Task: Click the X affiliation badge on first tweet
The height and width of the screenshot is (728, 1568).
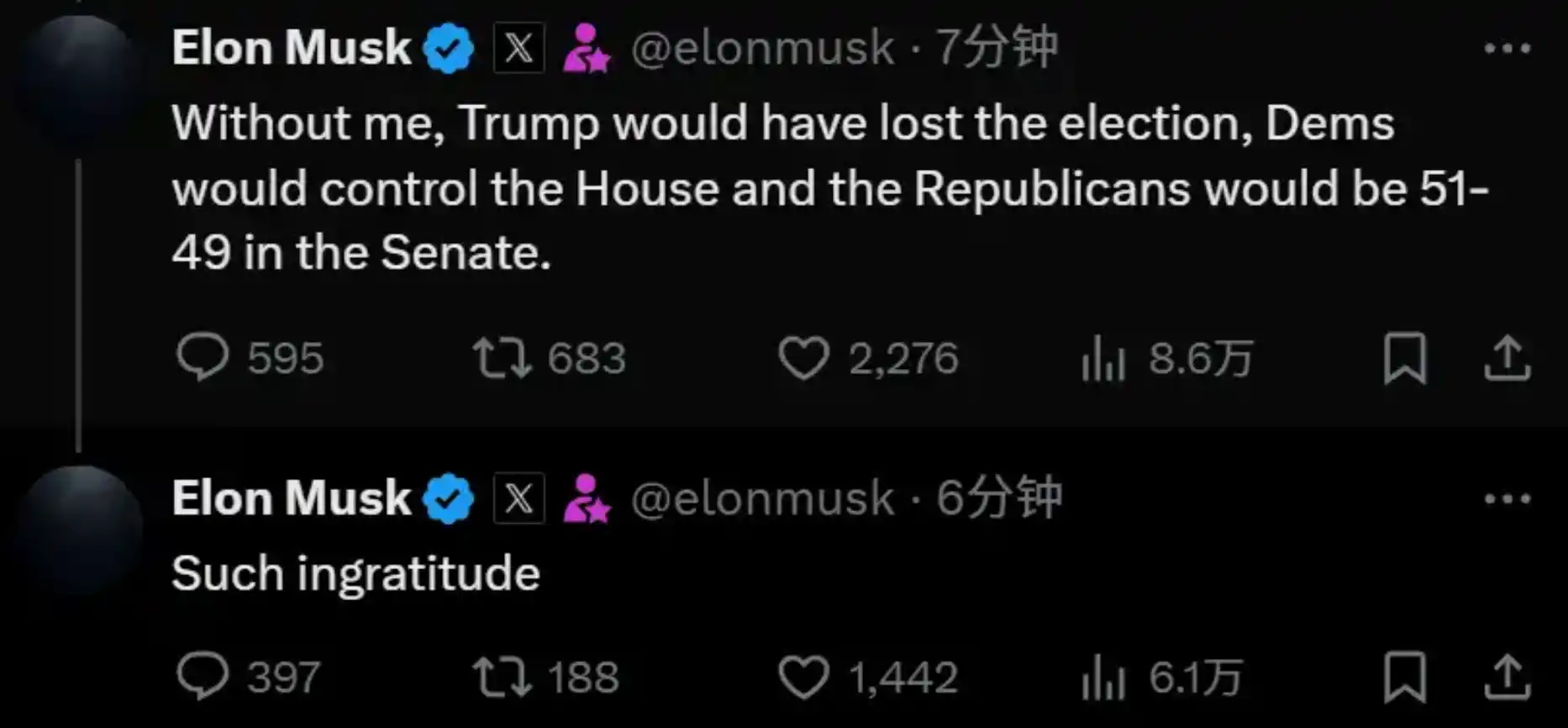Action: 518,48
